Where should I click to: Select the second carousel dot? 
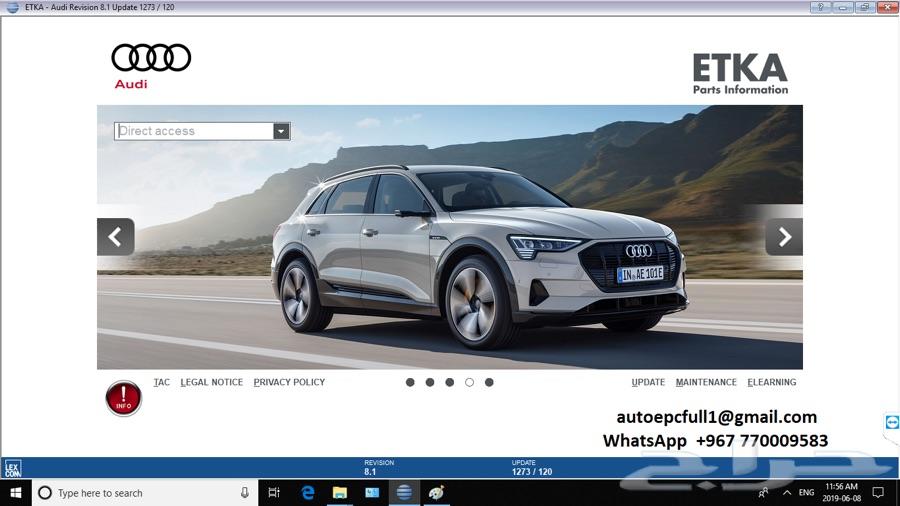pos(430,382)
